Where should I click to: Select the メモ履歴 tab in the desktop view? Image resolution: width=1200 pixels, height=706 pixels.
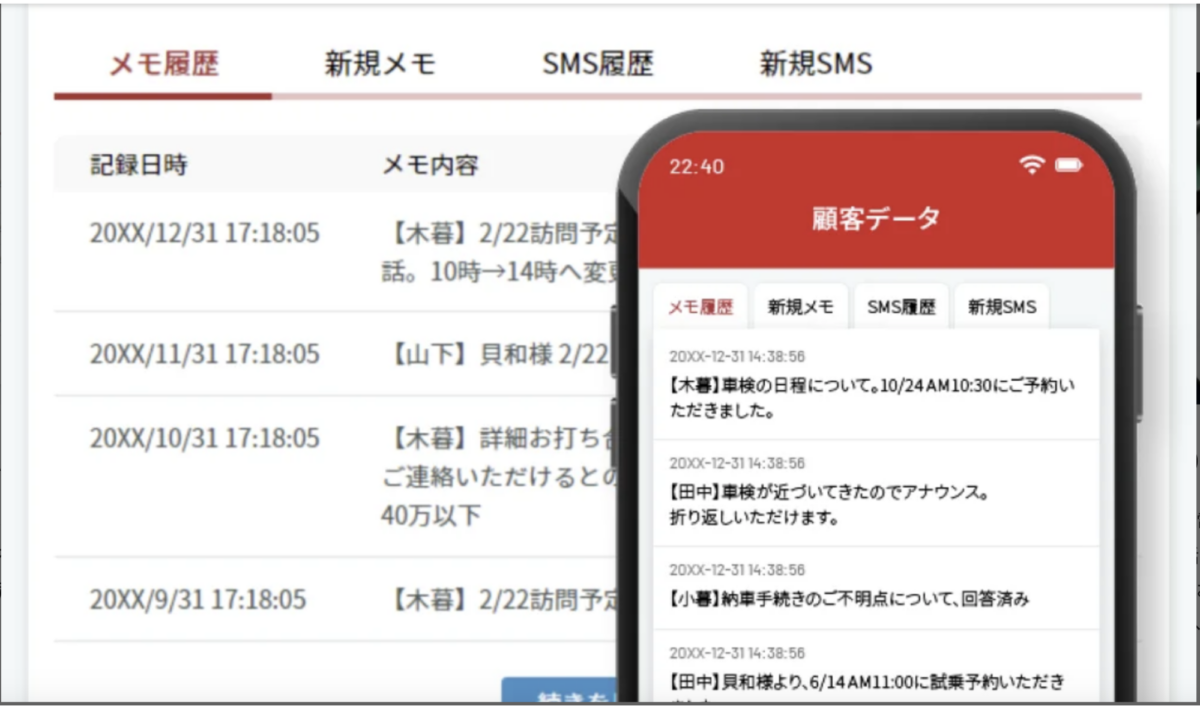coord(163,64)
